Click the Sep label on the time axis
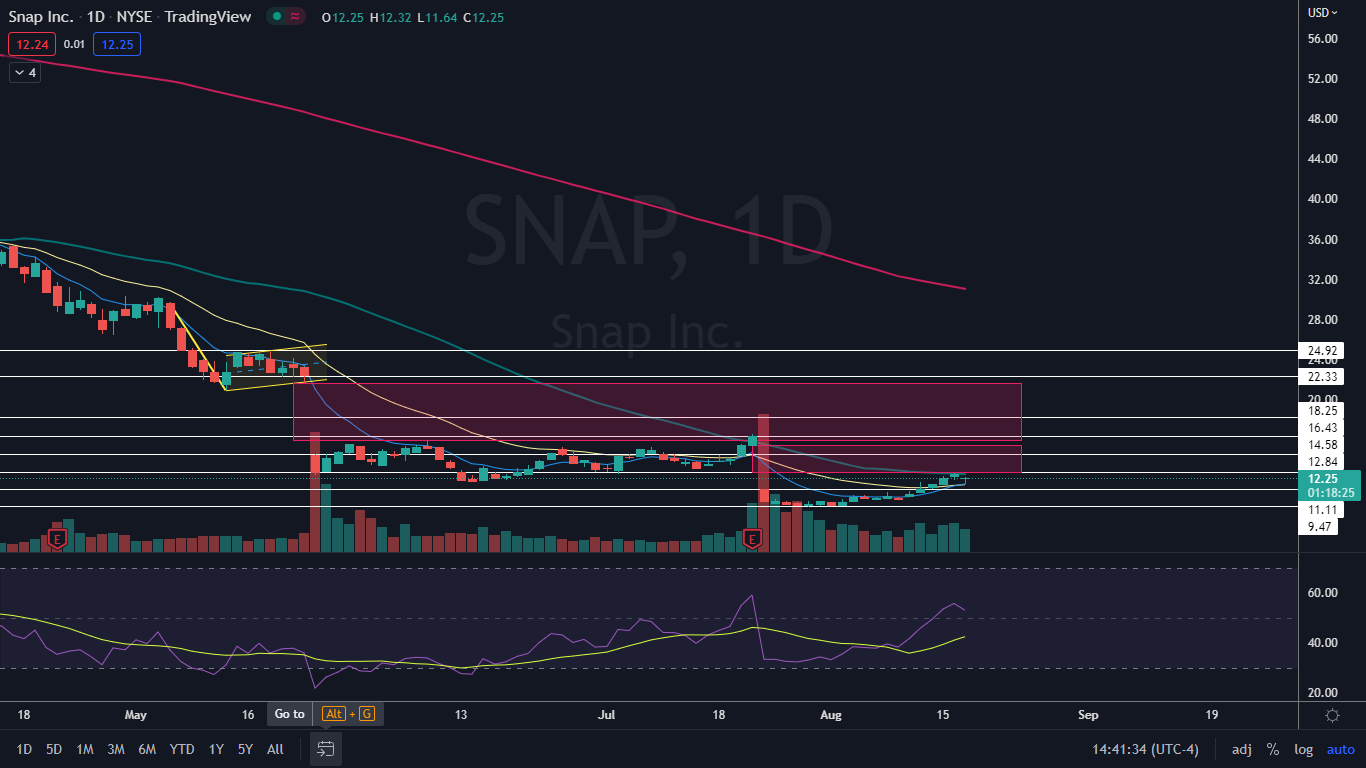Screen dimensions: 1366x768 tap(1088, 715)
